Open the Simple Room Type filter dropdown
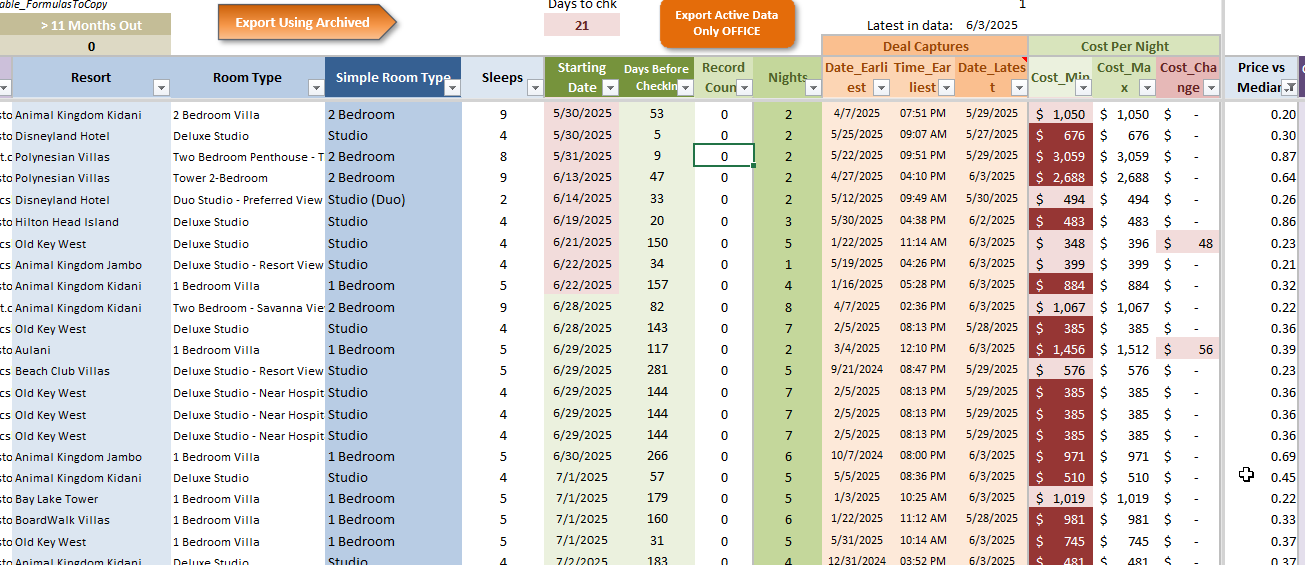The width and height of the screenshot is (1305, 565). 451,88
